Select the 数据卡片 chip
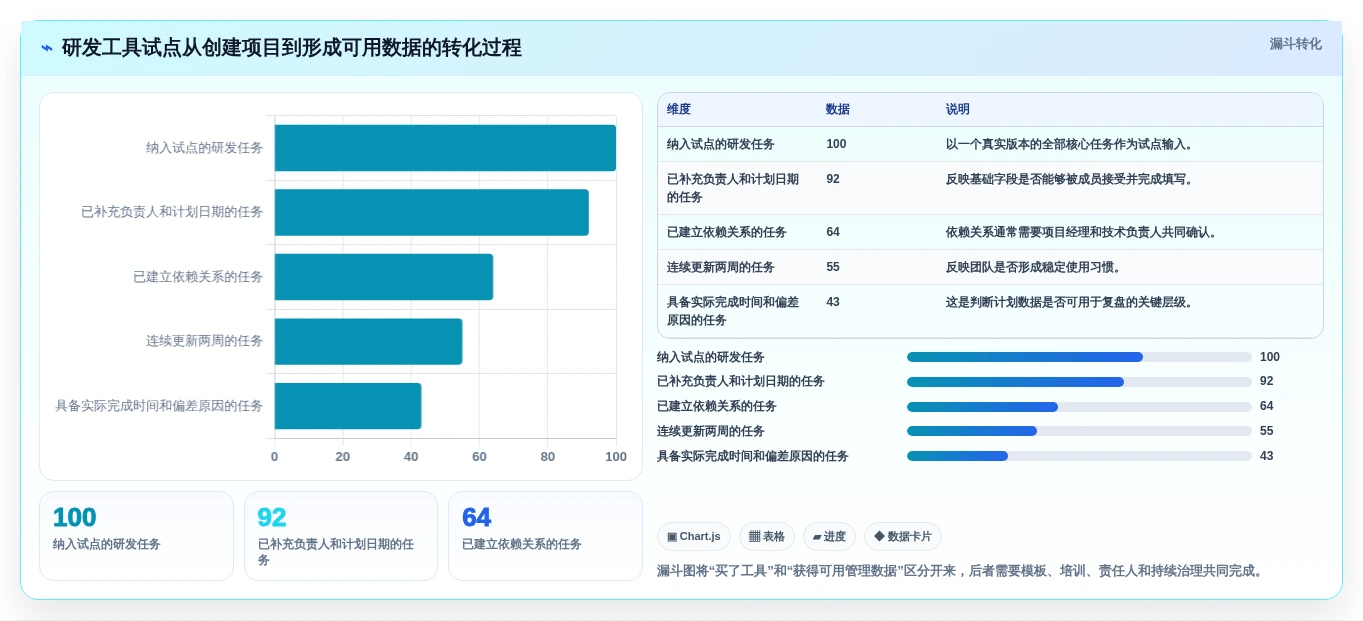The height and width of the screenshot is (621, 1363). (903, 536)
